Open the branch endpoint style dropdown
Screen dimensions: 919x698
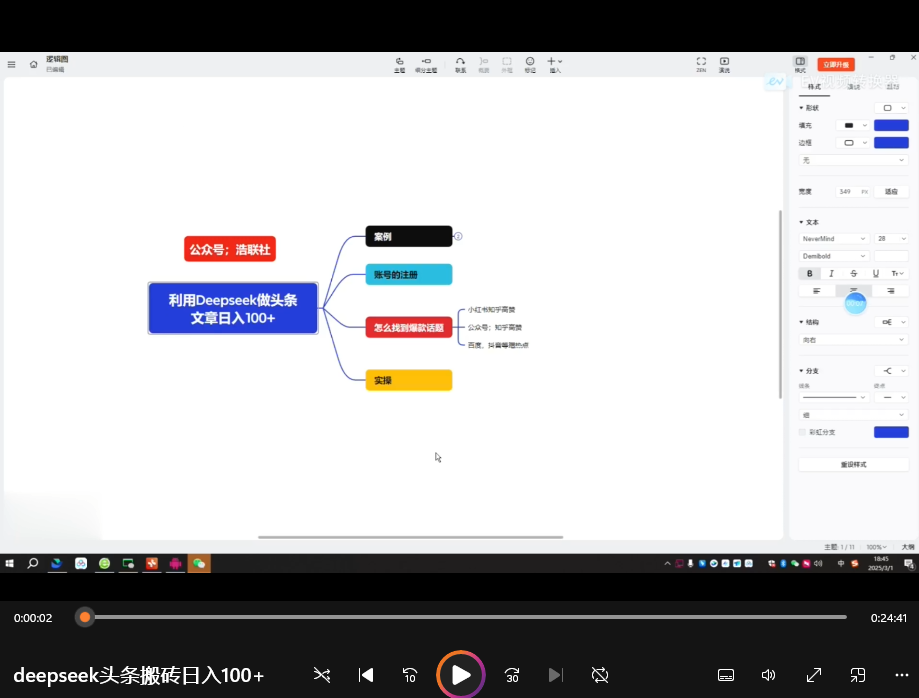click(x=891, y=397)
